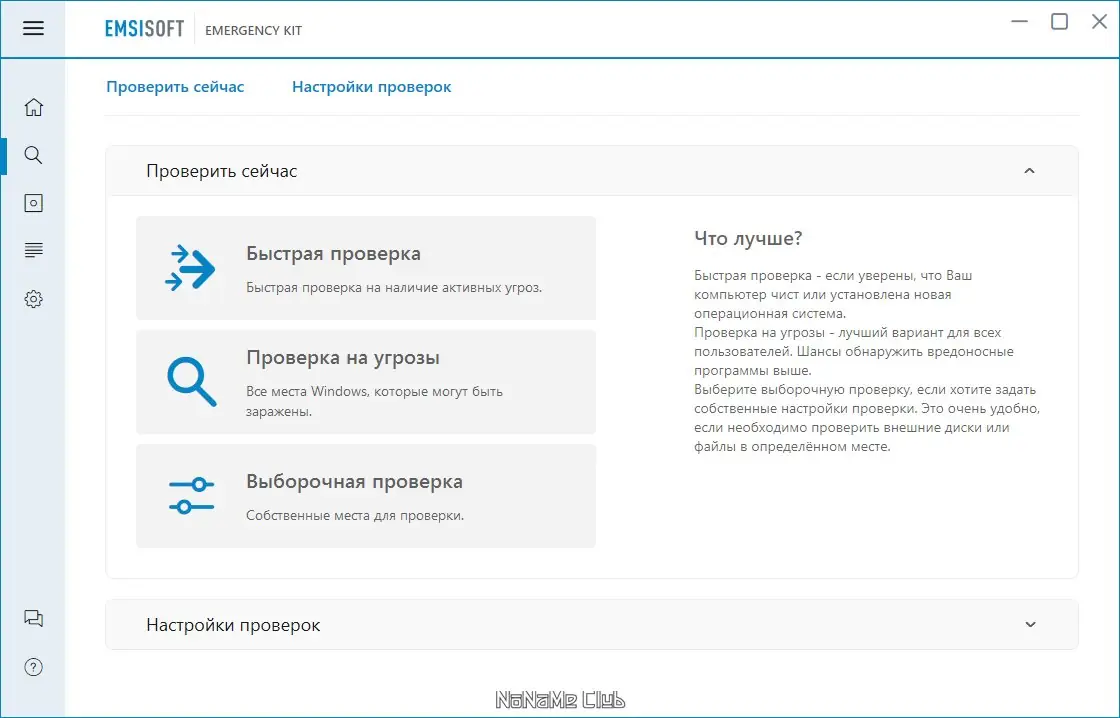Click the custom scan sliders icon

pyautogui.click(x=191, y=496)
